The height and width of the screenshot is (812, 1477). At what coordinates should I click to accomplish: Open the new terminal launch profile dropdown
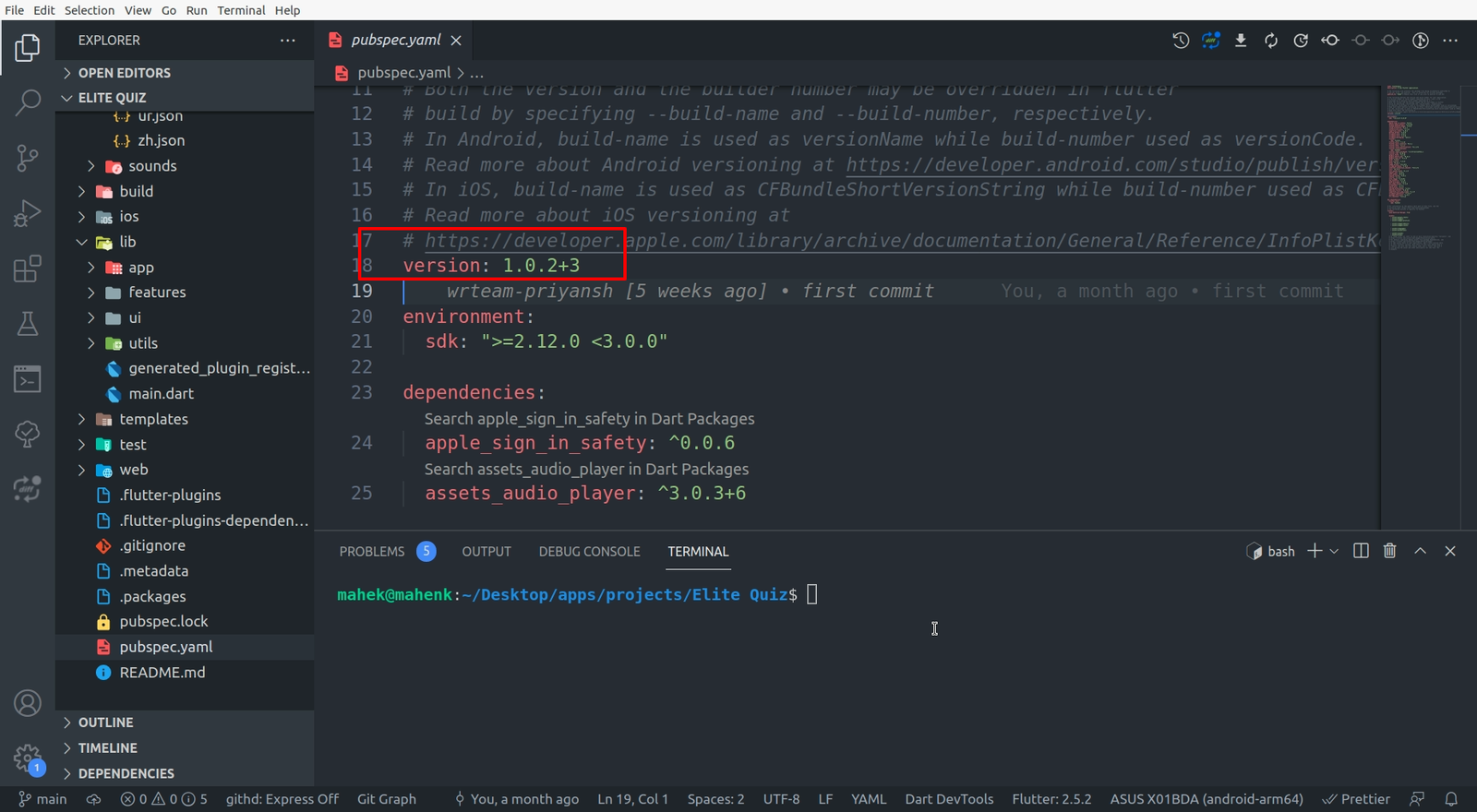(1334, 552)
